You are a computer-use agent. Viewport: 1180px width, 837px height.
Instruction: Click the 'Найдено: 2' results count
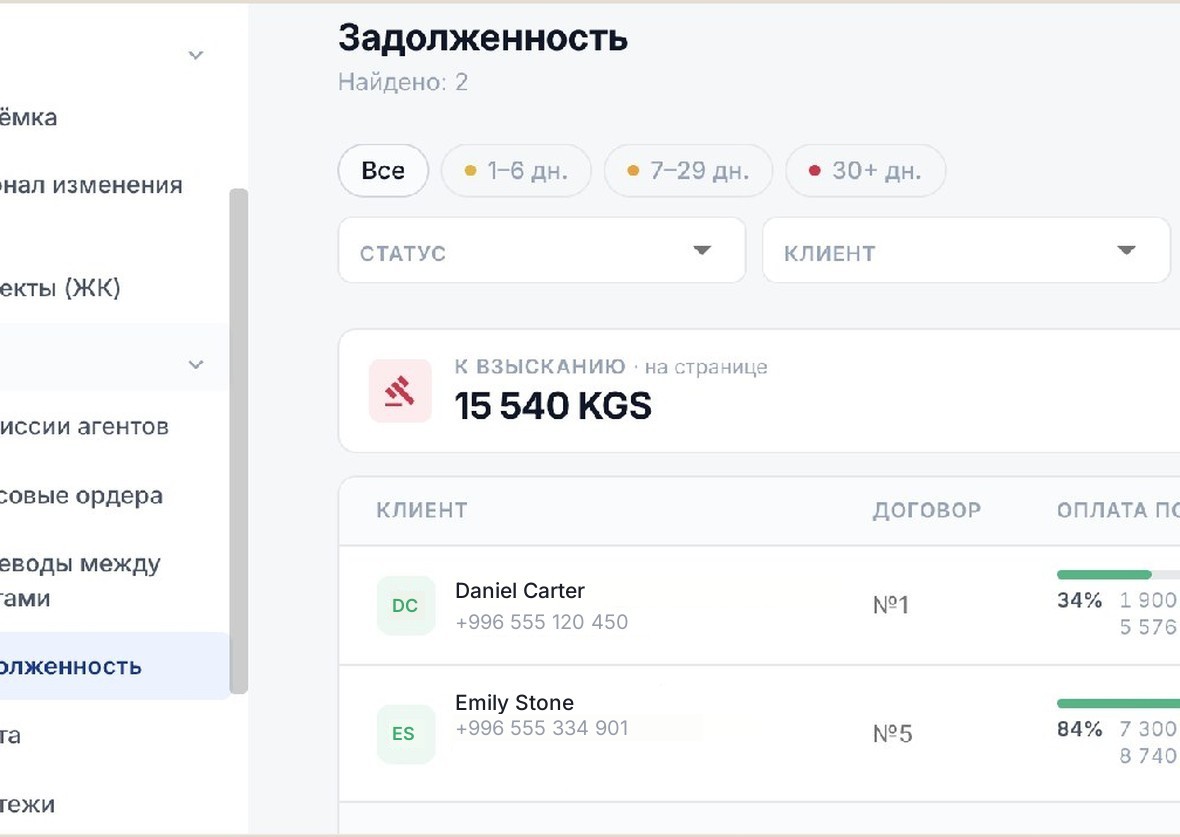(x=403, y=82)
